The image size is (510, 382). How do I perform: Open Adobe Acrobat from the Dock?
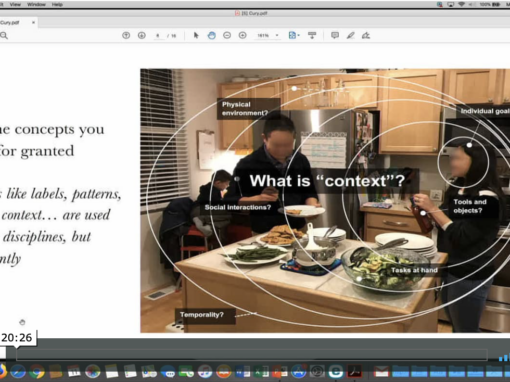pyautogui.click(x=355, y=371)
